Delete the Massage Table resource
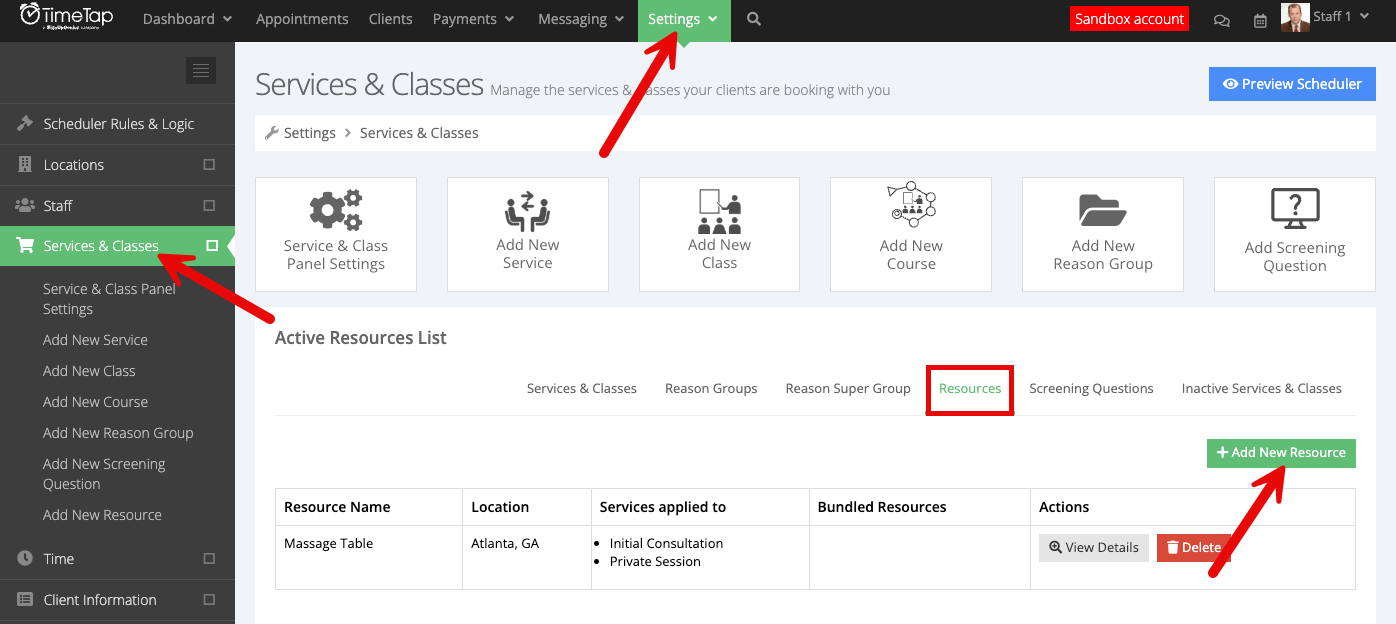 1194,547
